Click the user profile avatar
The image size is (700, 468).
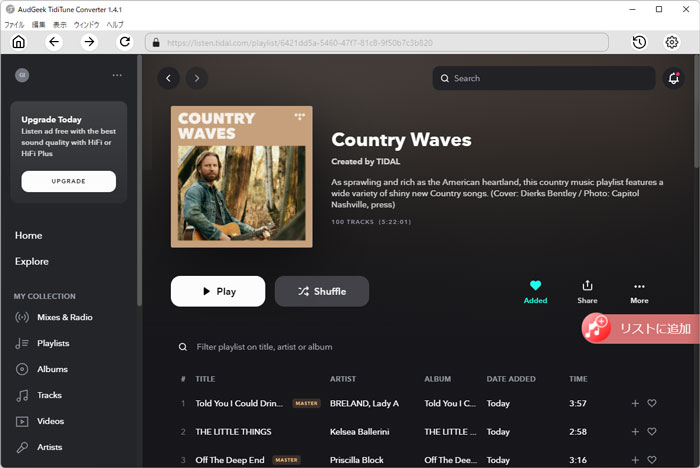[x=22, y=75]
